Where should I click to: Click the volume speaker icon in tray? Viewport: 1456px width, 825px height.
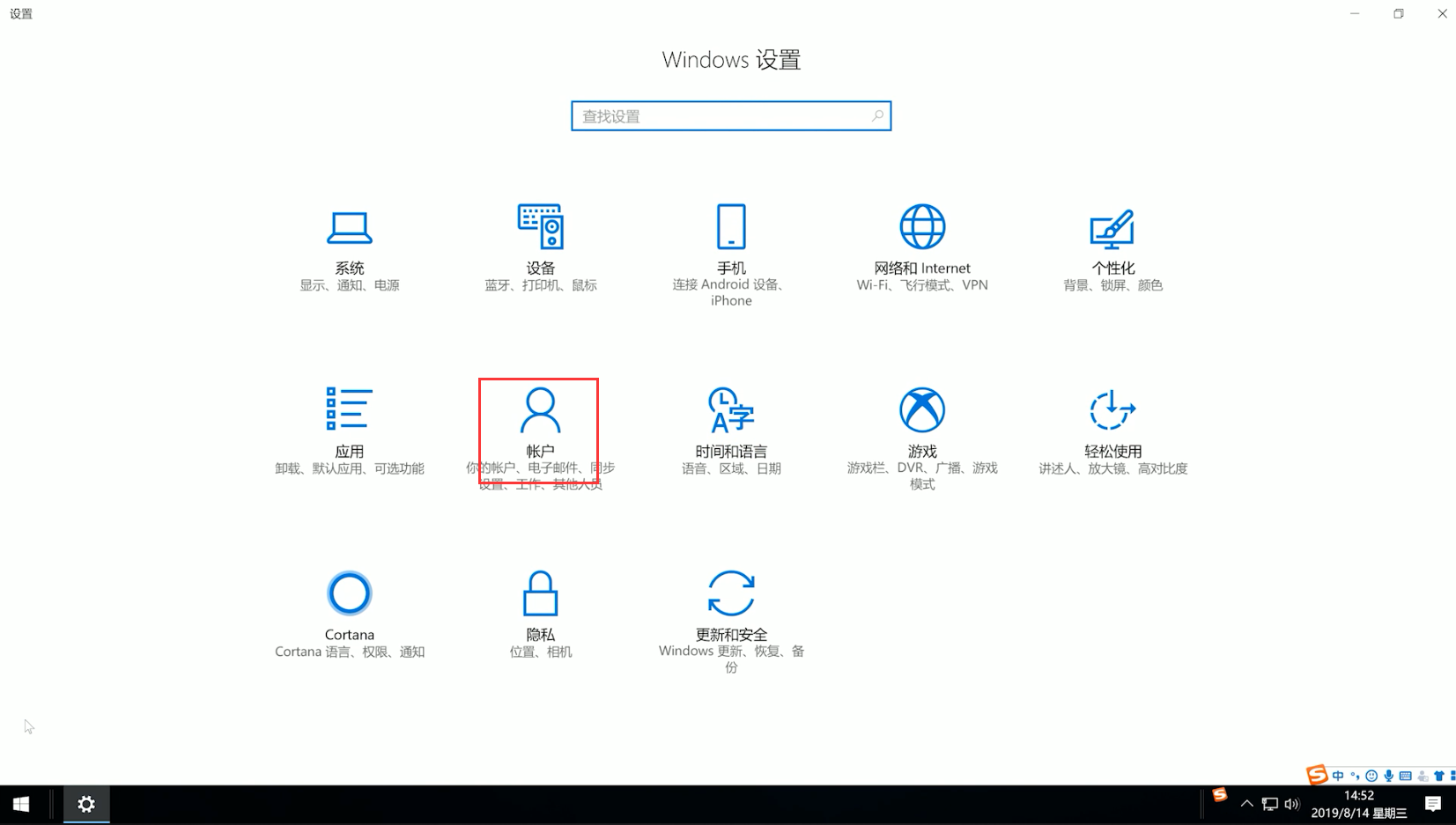point(1292,804)
